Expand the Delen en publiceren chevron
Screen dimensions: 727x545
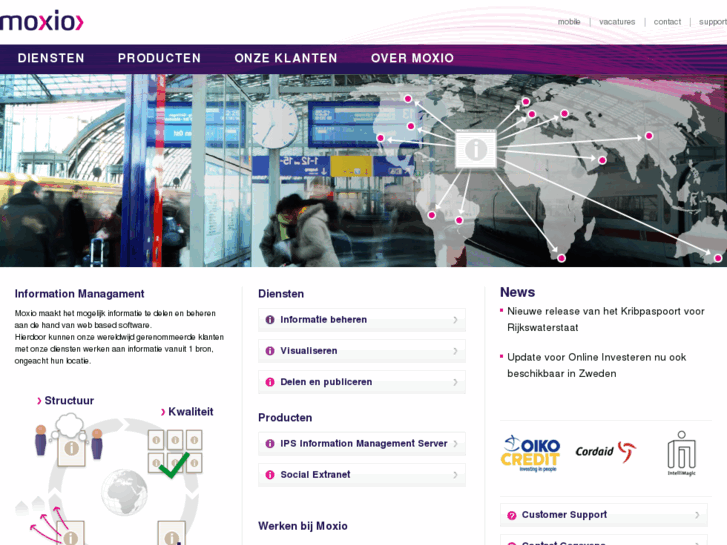point(455,382)
